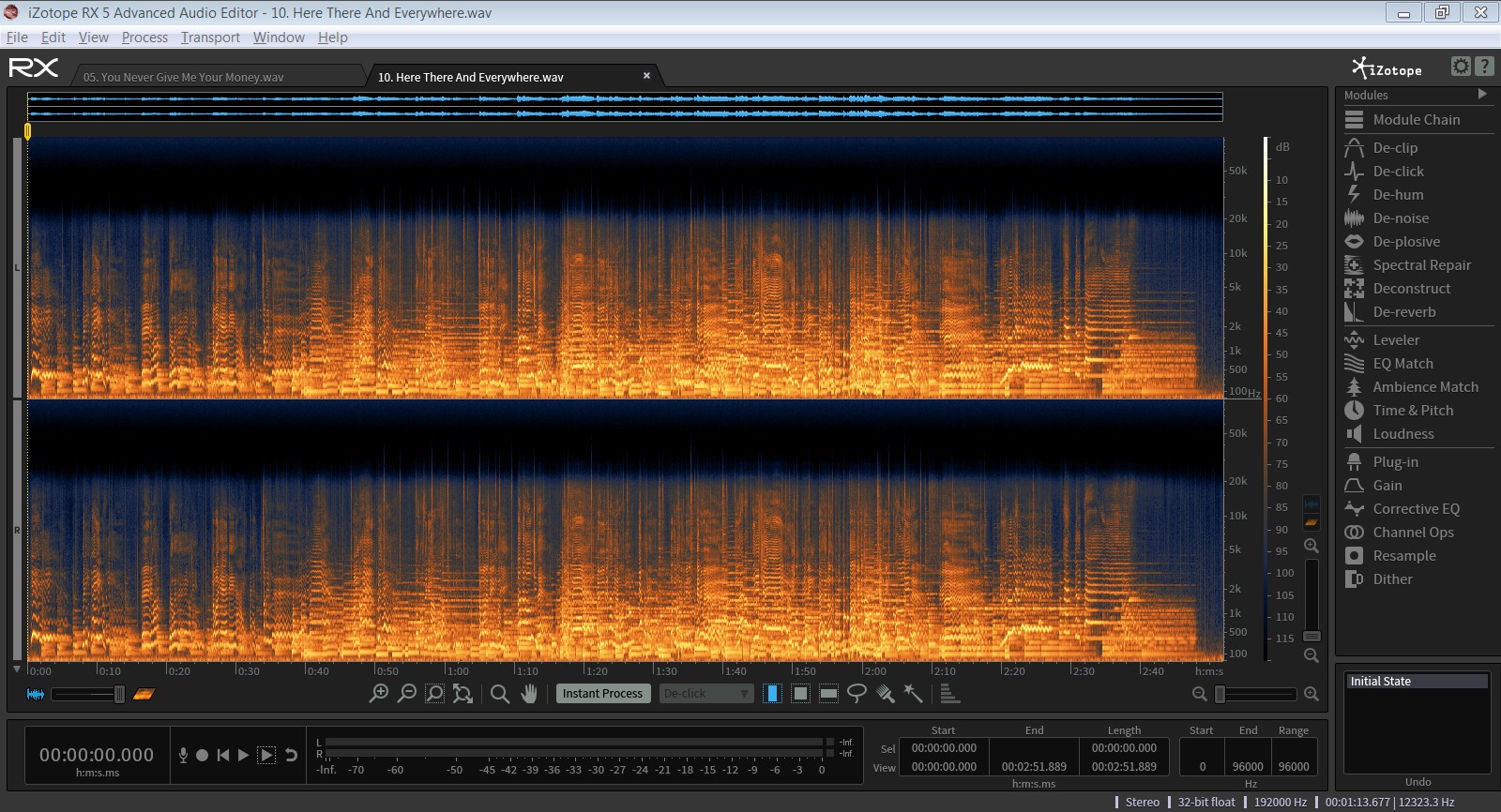
Task: Select the Zoom magnifier tool
Action: [x=500, y=694]
